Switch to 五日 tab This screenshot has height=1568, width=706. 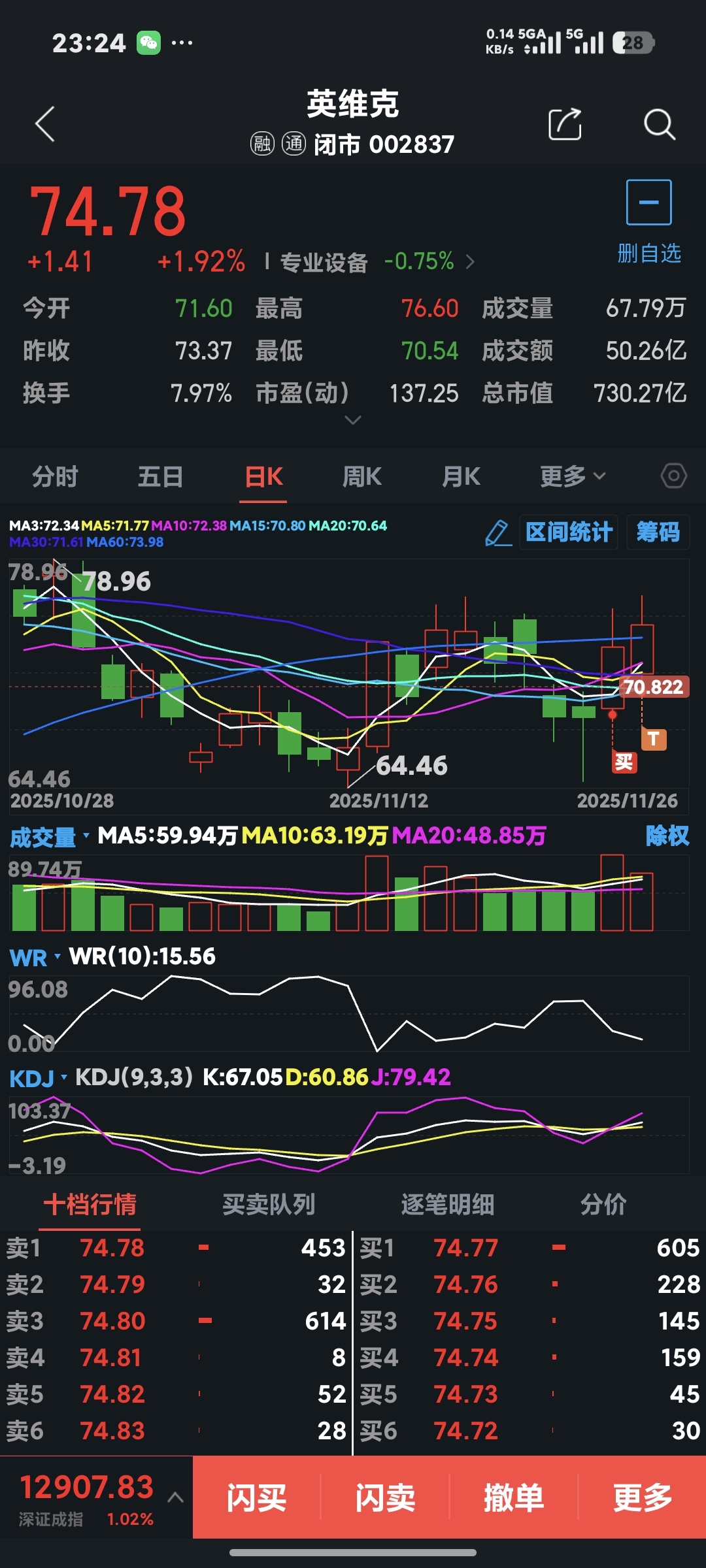160,476
